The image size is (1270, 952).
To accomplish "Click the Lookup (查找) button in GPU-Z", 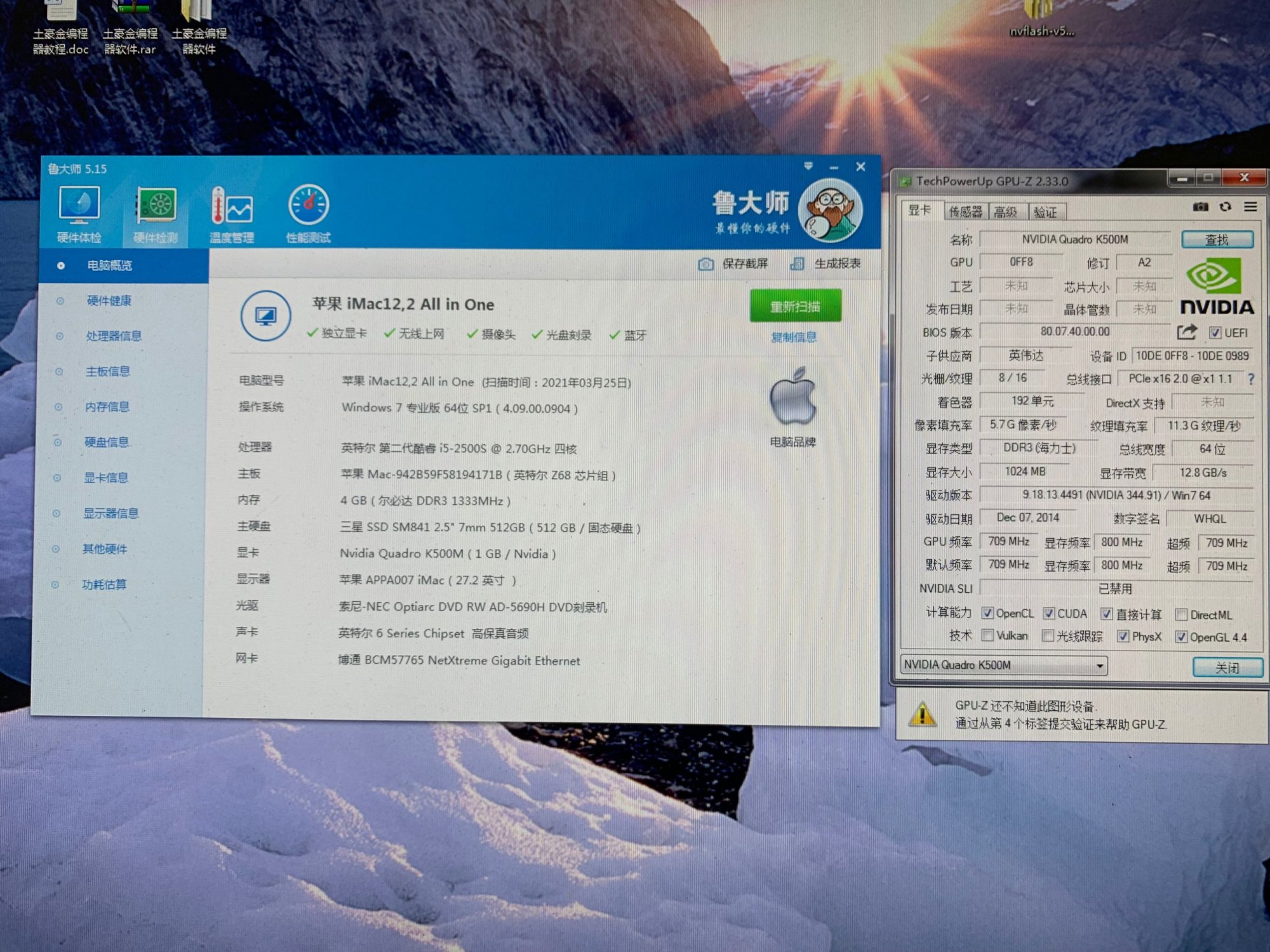I will point(1217,240).
